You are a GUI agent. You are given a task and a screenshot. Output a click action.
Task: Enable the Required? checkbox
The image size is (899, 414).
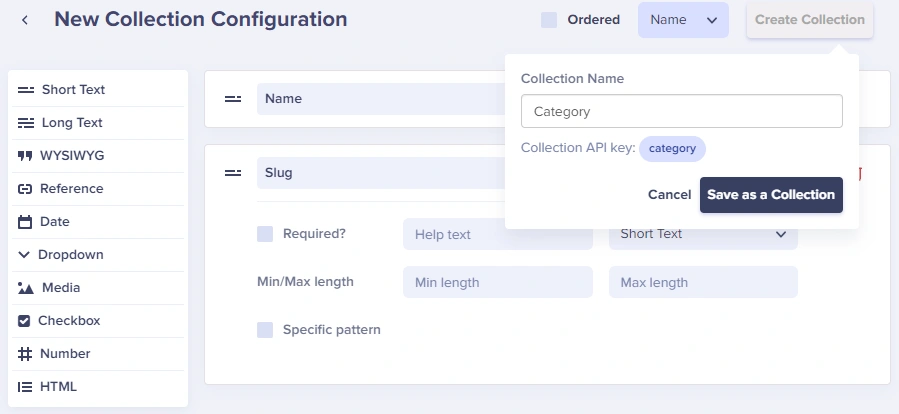(x=265, y=234)
